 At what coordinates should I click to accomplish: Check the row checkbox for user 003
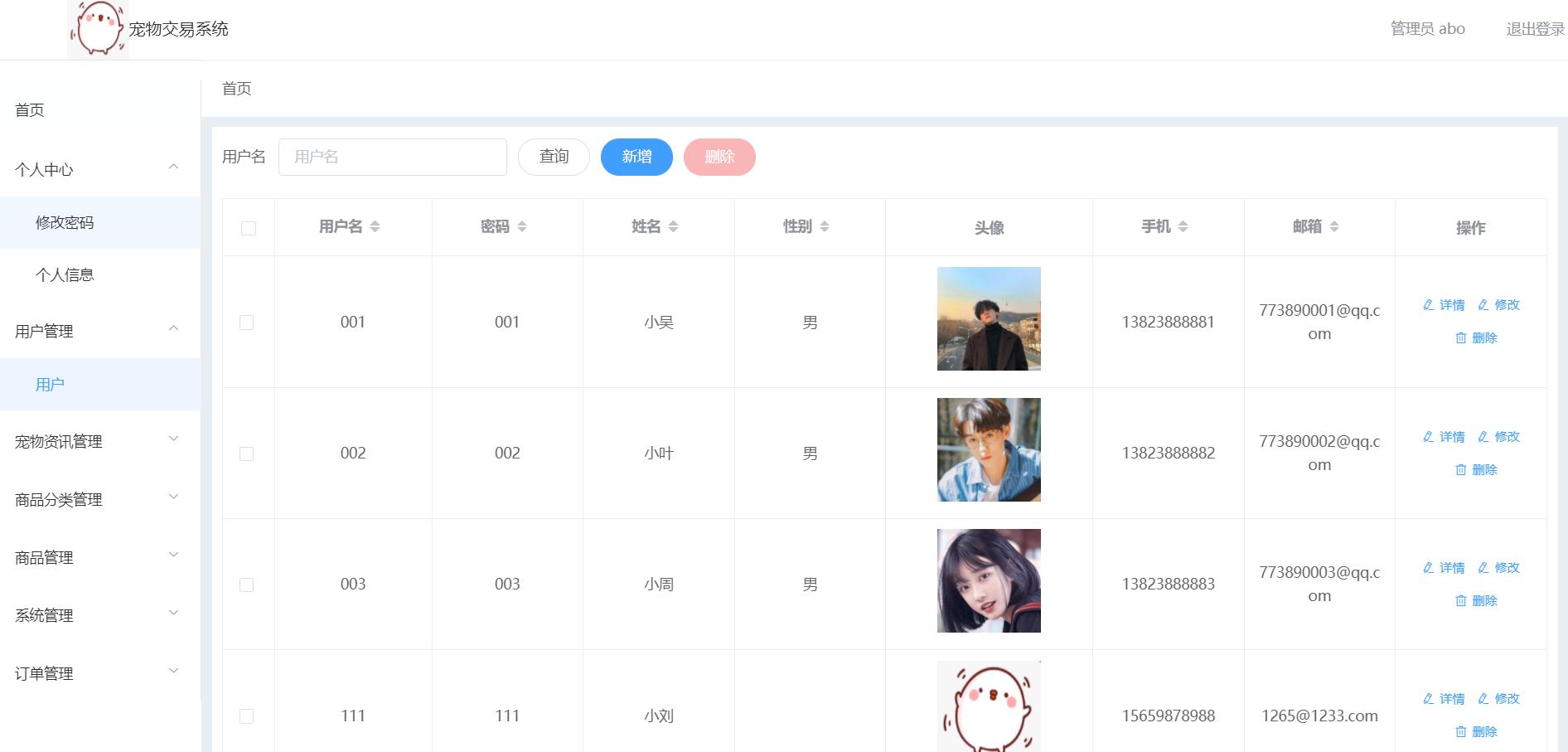pos(248,584)
